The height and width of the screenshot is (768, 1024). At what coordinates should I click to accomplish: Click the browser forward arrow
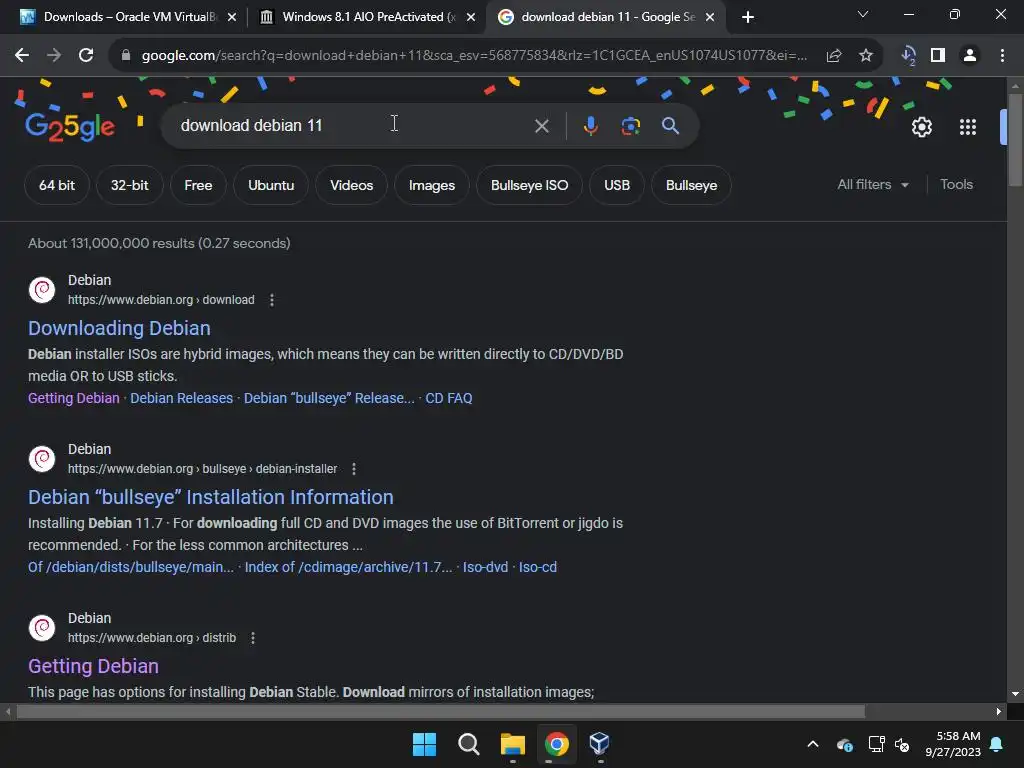(x=54, y=56)
